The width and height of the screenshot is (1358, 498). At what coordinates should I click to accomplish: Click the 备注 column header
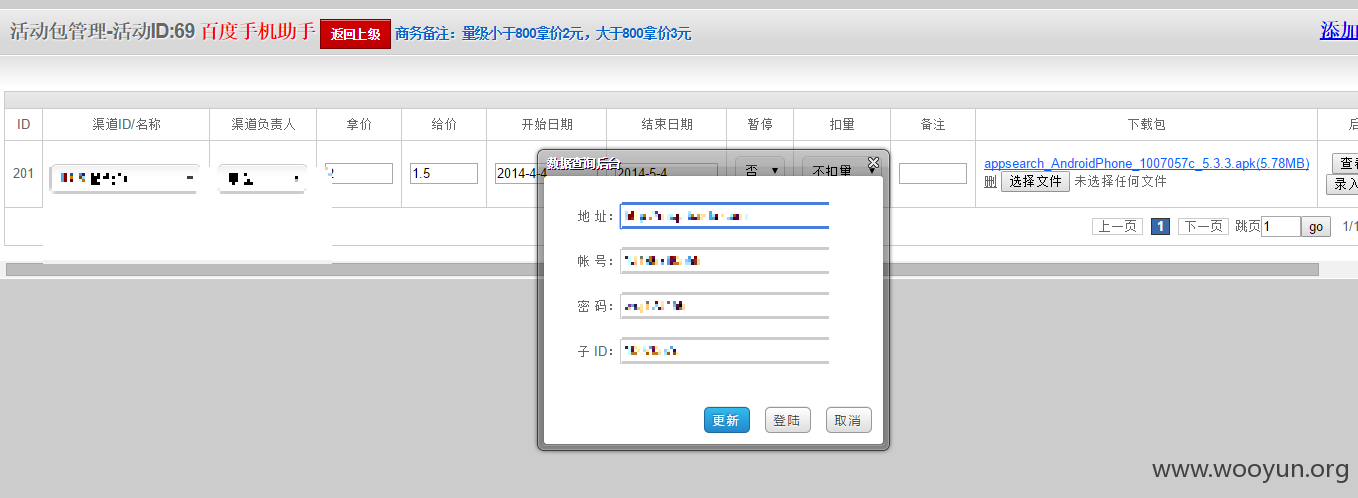[x=933, y=125]
